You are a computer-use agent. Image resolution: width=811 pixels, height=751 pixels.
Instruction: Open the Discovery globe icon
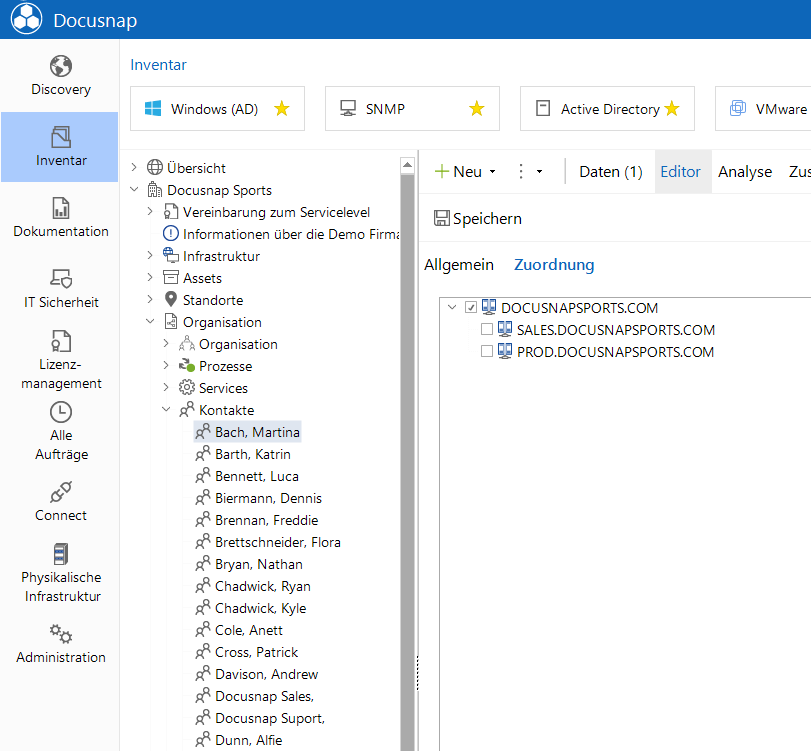(61, 66)
